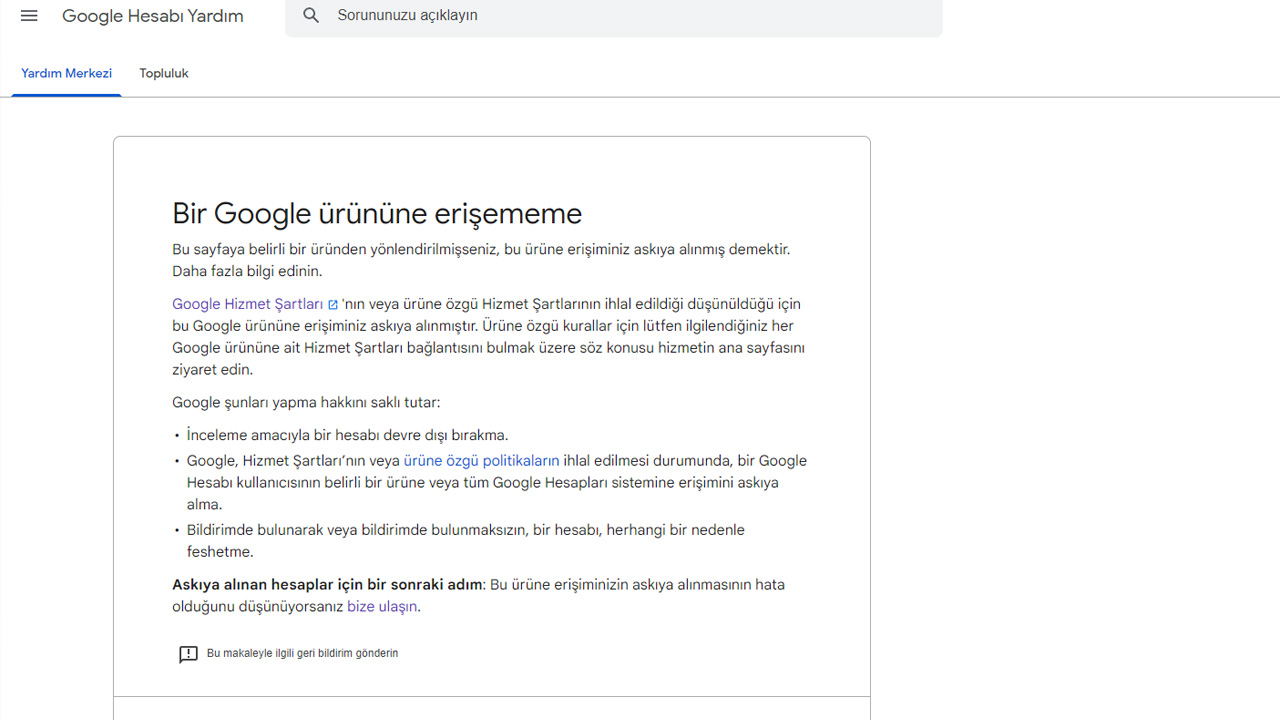Click bold text Askıya alınan hesaplar için bir sonraki adım
Screen dimensions: 1280x720
point(327,585)
